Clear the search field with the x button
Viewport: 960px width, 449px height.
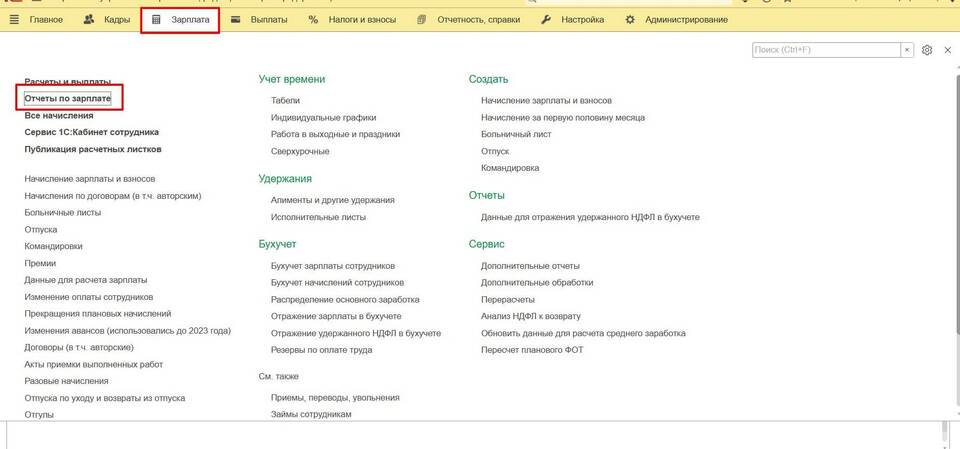point(907,50)
